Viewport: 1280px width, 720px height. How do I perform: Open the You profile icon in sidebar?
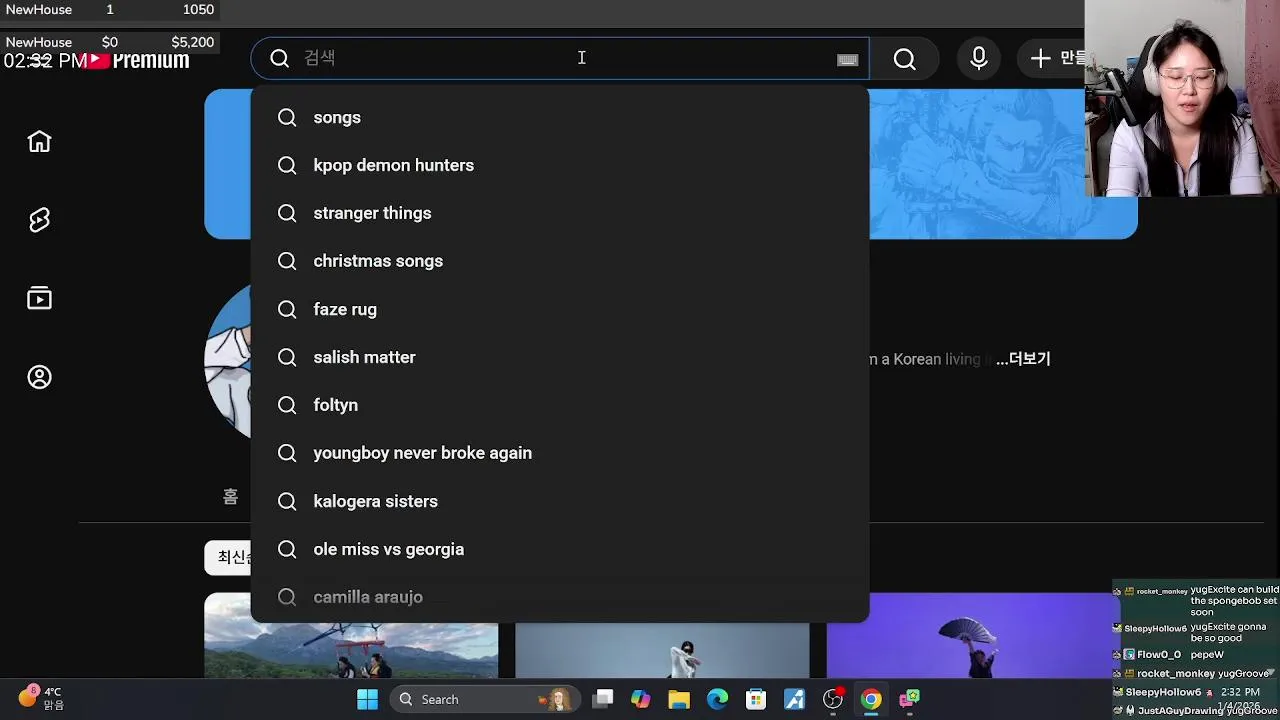[39, 377]
